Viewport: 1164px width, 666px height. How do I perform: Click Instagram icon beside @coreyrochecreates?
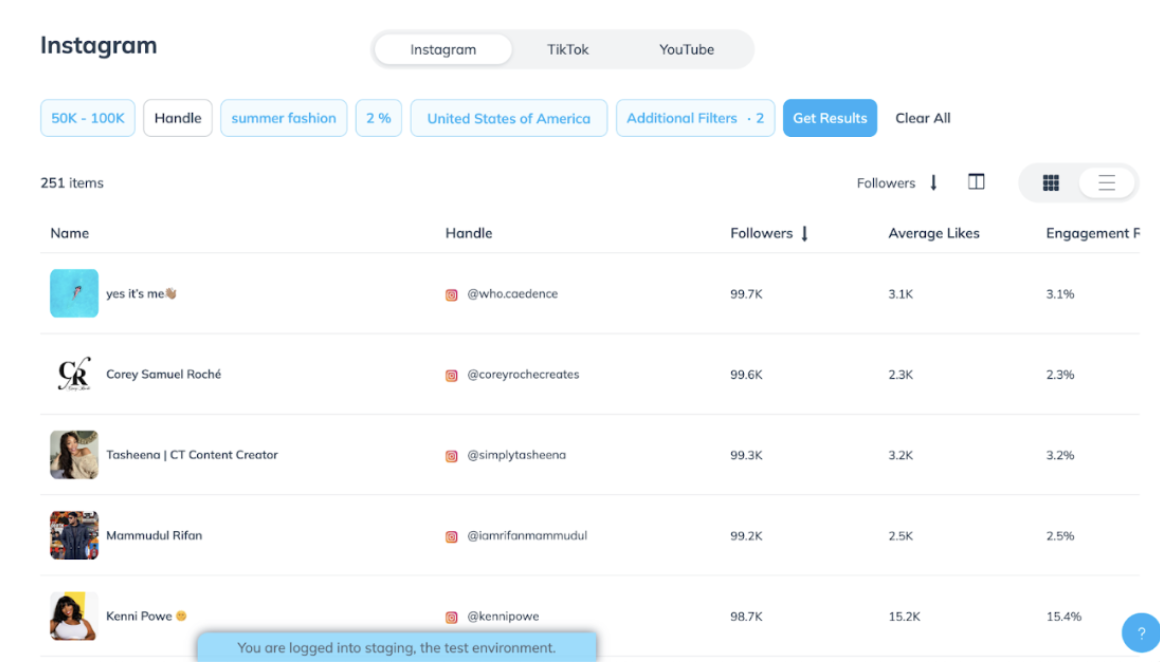[452, 375]
